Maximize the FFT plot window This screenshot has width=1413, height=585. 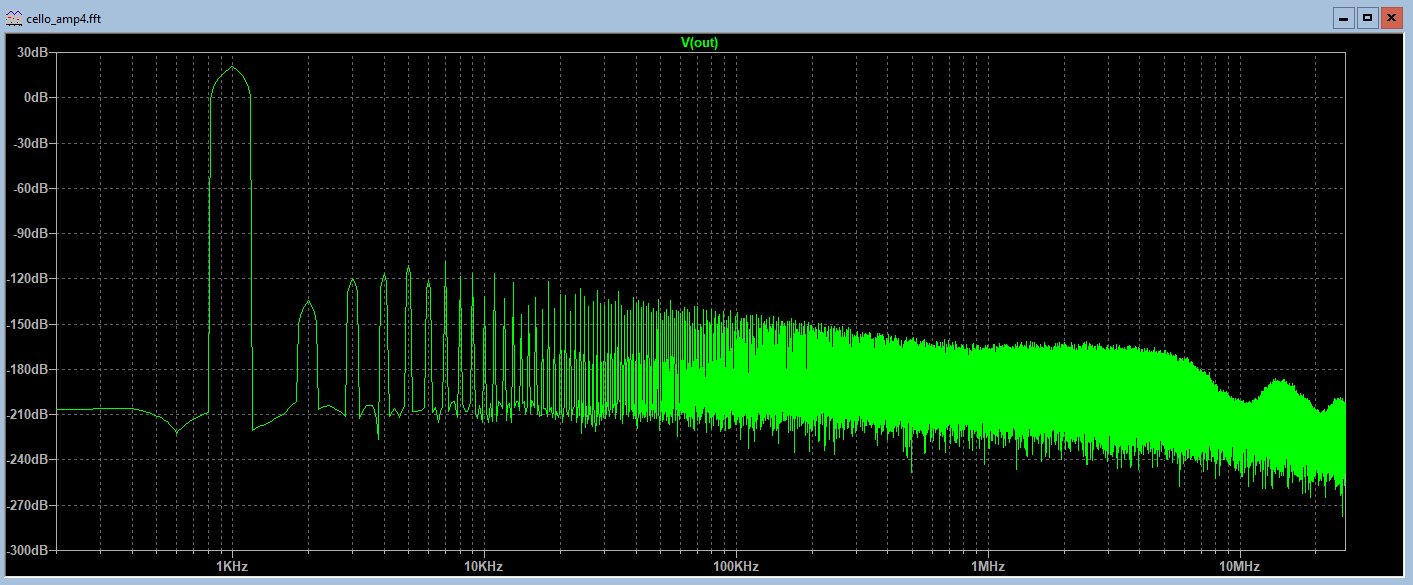coord(1366,17)
